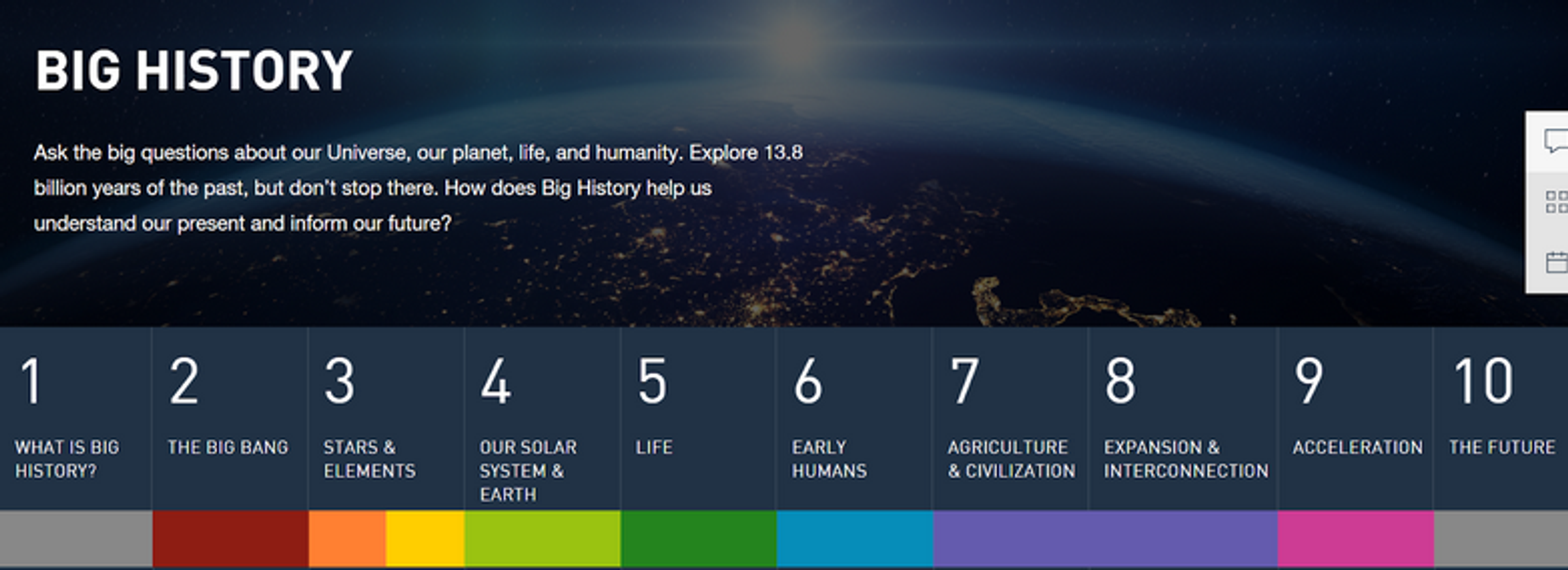
Task: Click the text 'Explore 13.8'
Action: (745, 152)
